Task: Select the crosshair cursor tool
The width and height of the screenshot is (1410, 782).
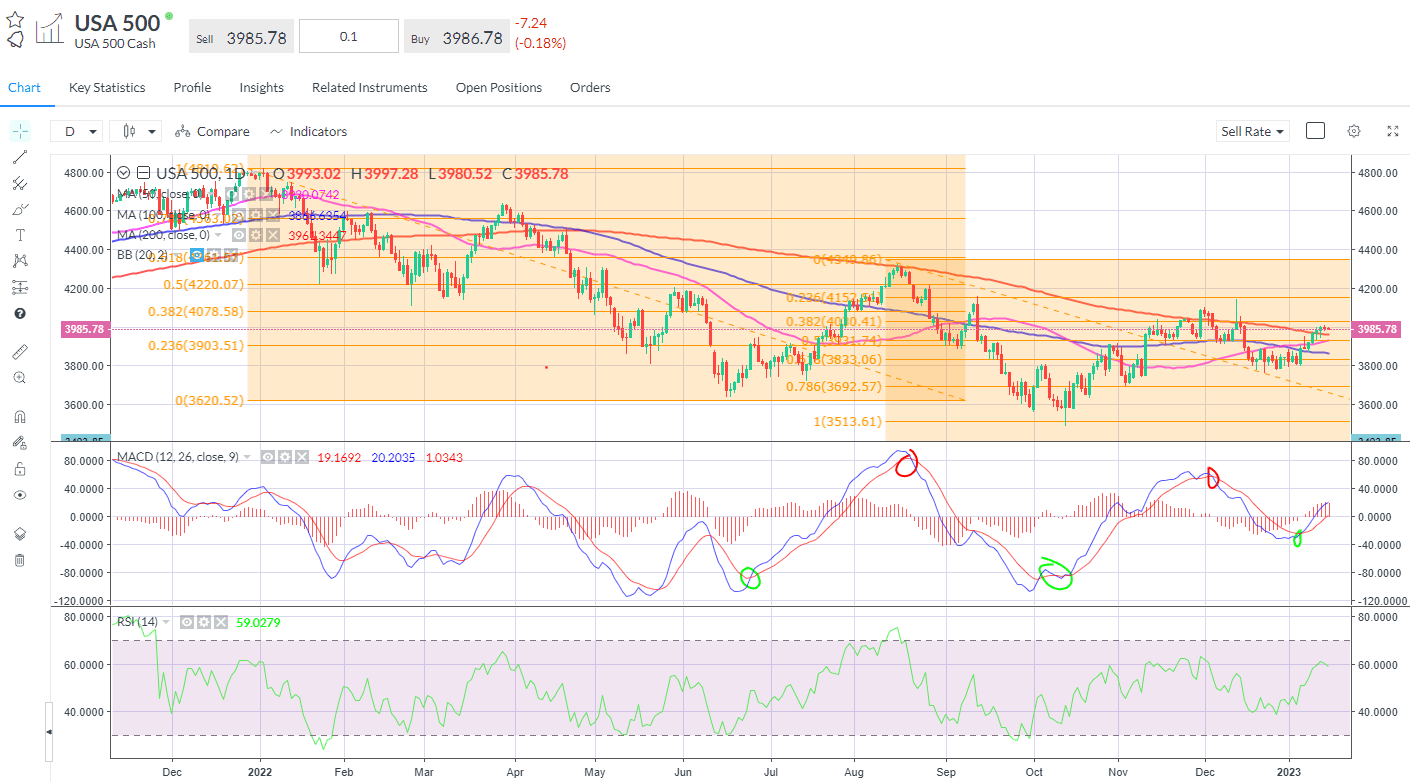Action: point(20,131)
